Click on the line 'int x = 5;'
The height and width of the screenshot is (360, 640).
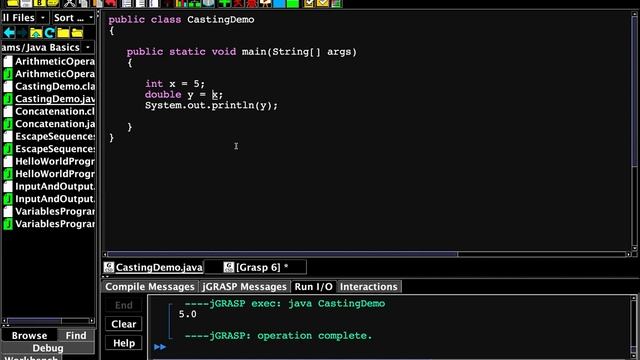pyautogui.click(x=175, y=84)
